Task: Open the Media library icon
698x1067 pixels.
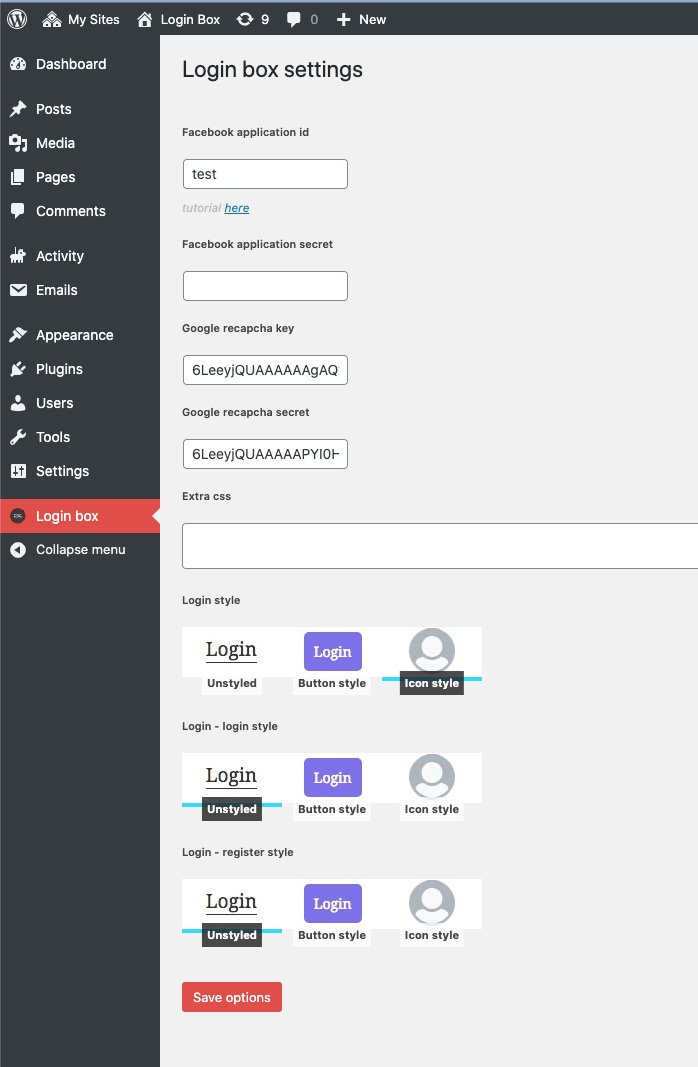Action: (18, 143)
